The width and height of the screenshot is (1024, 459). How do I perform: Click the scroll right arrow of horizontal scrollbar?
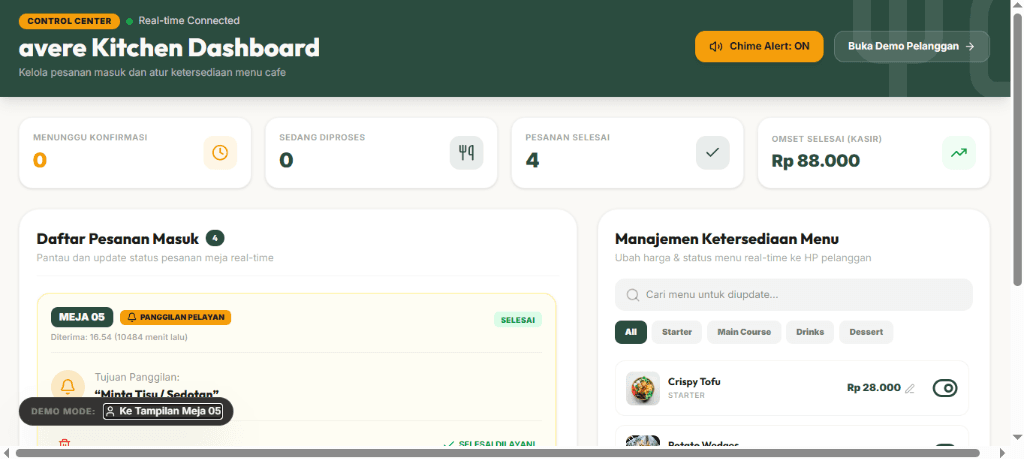coord(1004,453)
